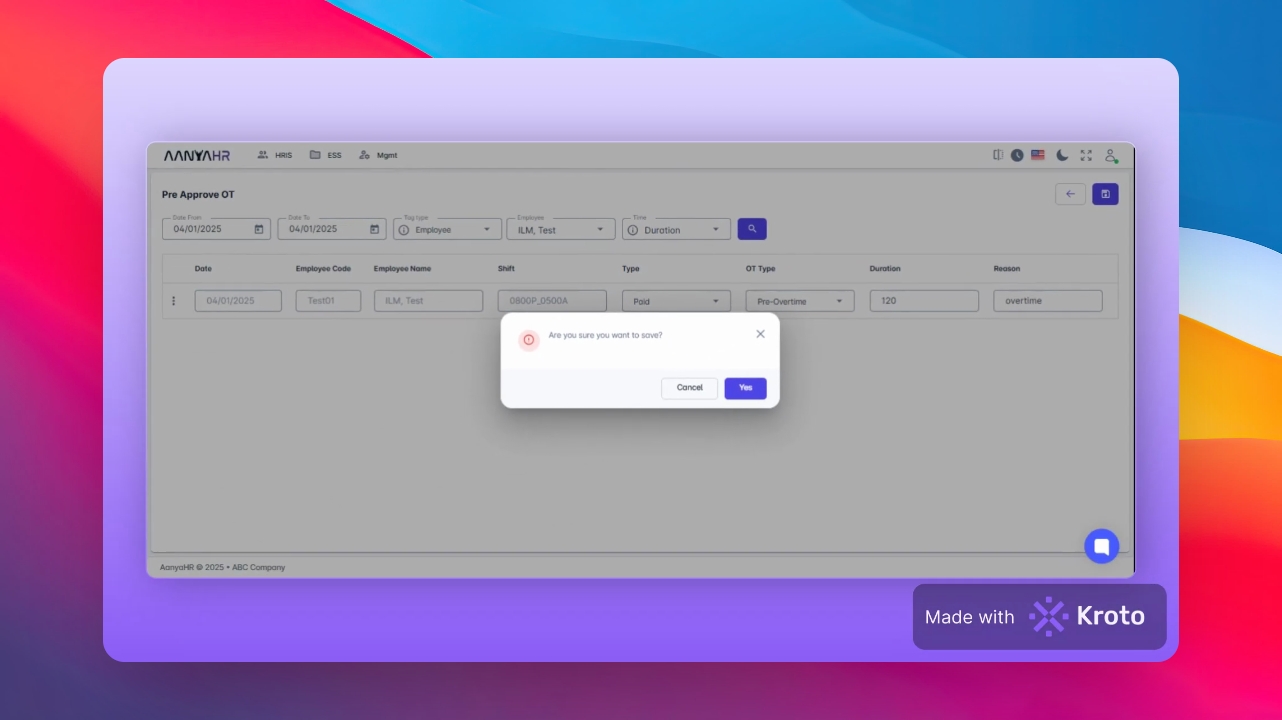Open the Mgmt menu
The width and height of the screenshot is (1282, 720).
(x=378, y=155)
